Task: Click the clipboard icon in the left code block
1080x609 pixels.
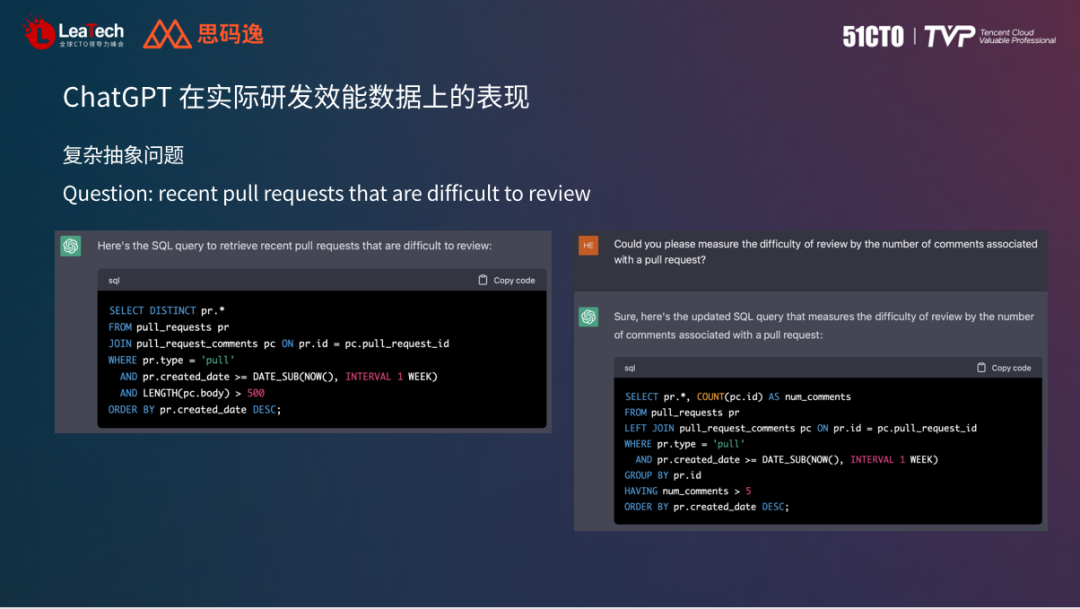Action: coord(483,280)
